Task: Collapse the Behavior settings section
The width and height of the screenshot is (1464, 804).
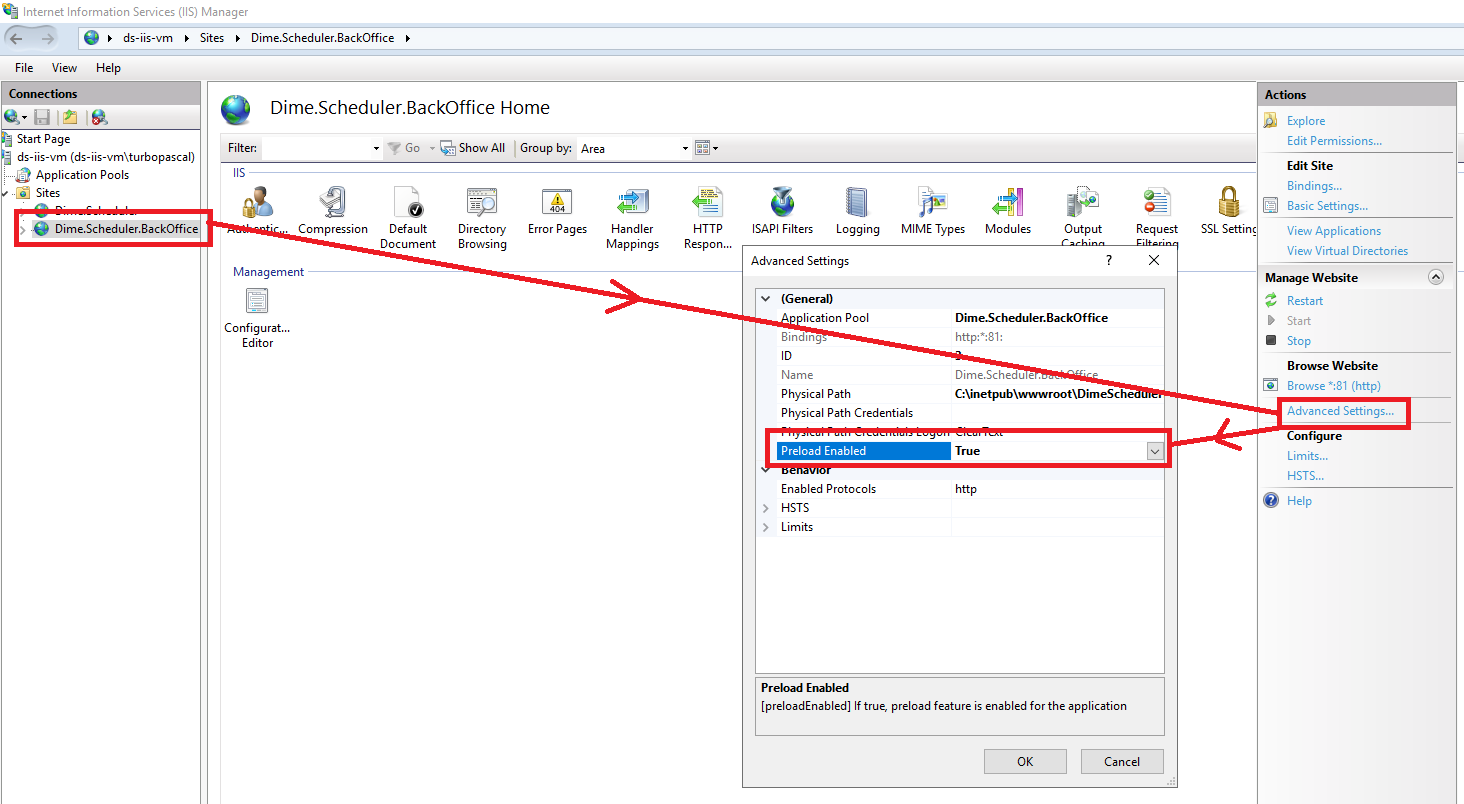Action: tap(766, 470)
